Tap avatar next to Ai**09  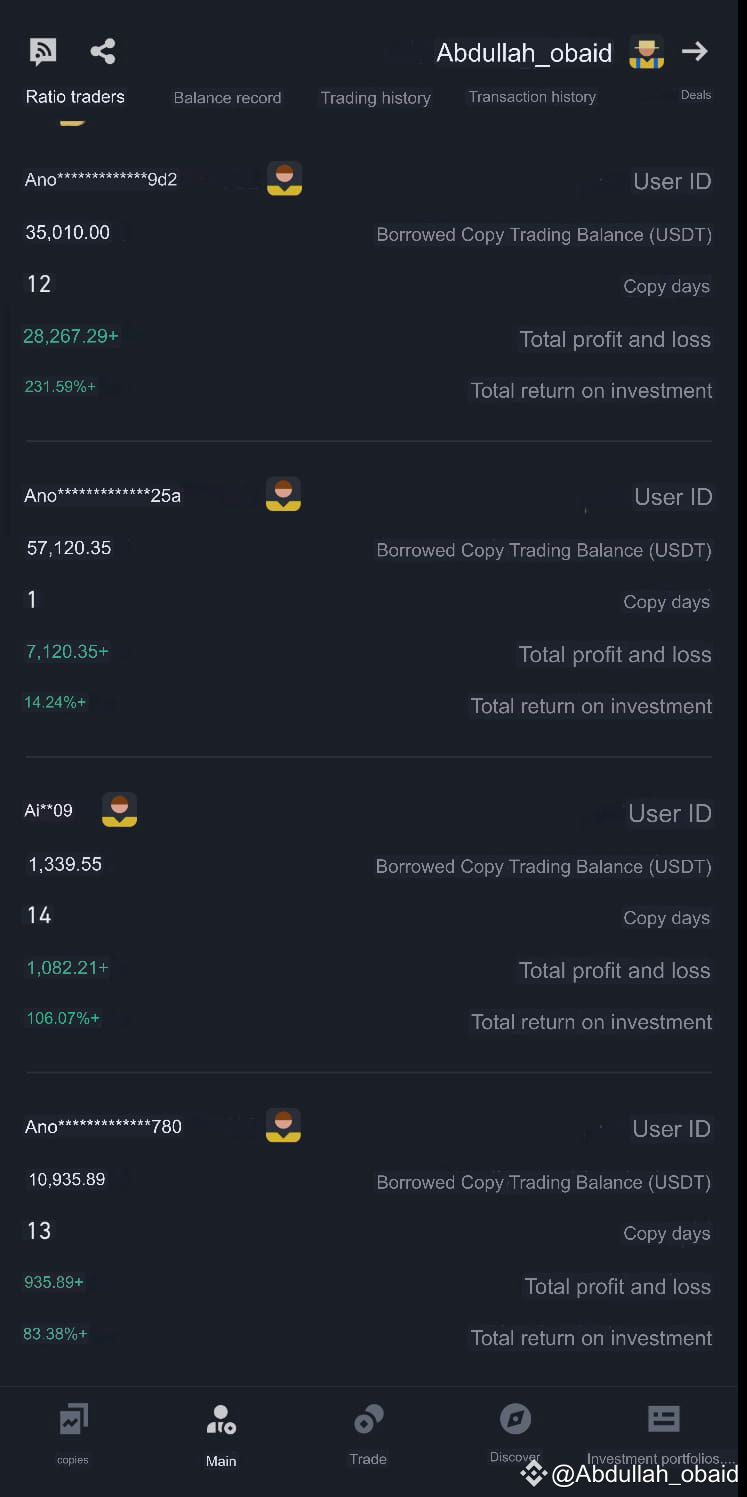(120, 810)
